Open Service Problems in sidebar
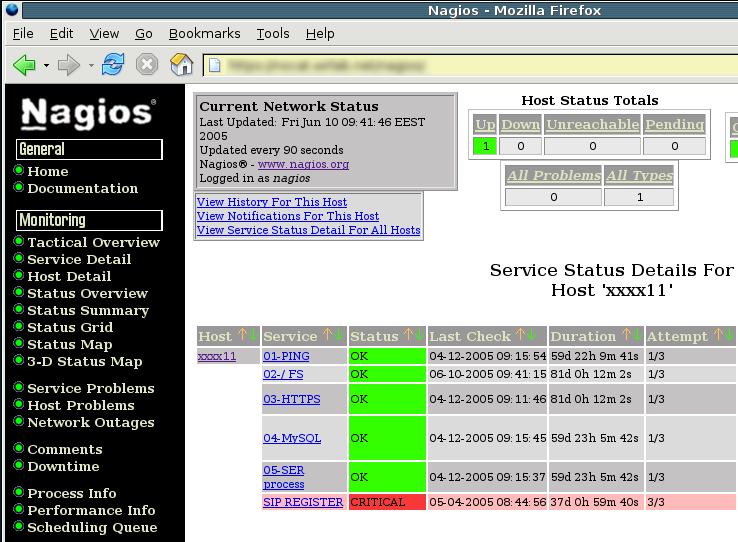Screen dimensions: 738x542 [90, 388]
